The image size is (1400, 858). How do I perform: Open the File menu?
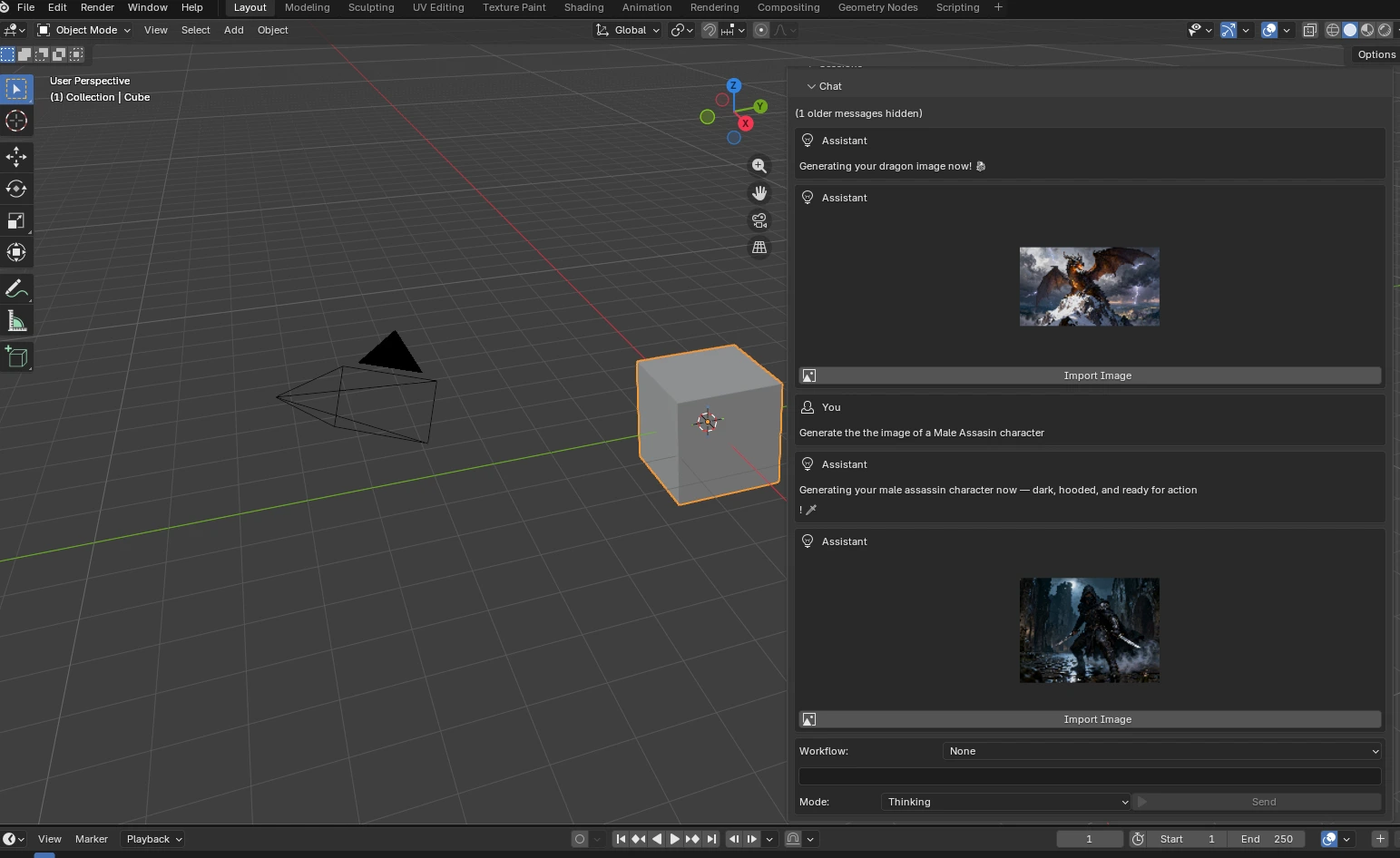tap(26, 7)
